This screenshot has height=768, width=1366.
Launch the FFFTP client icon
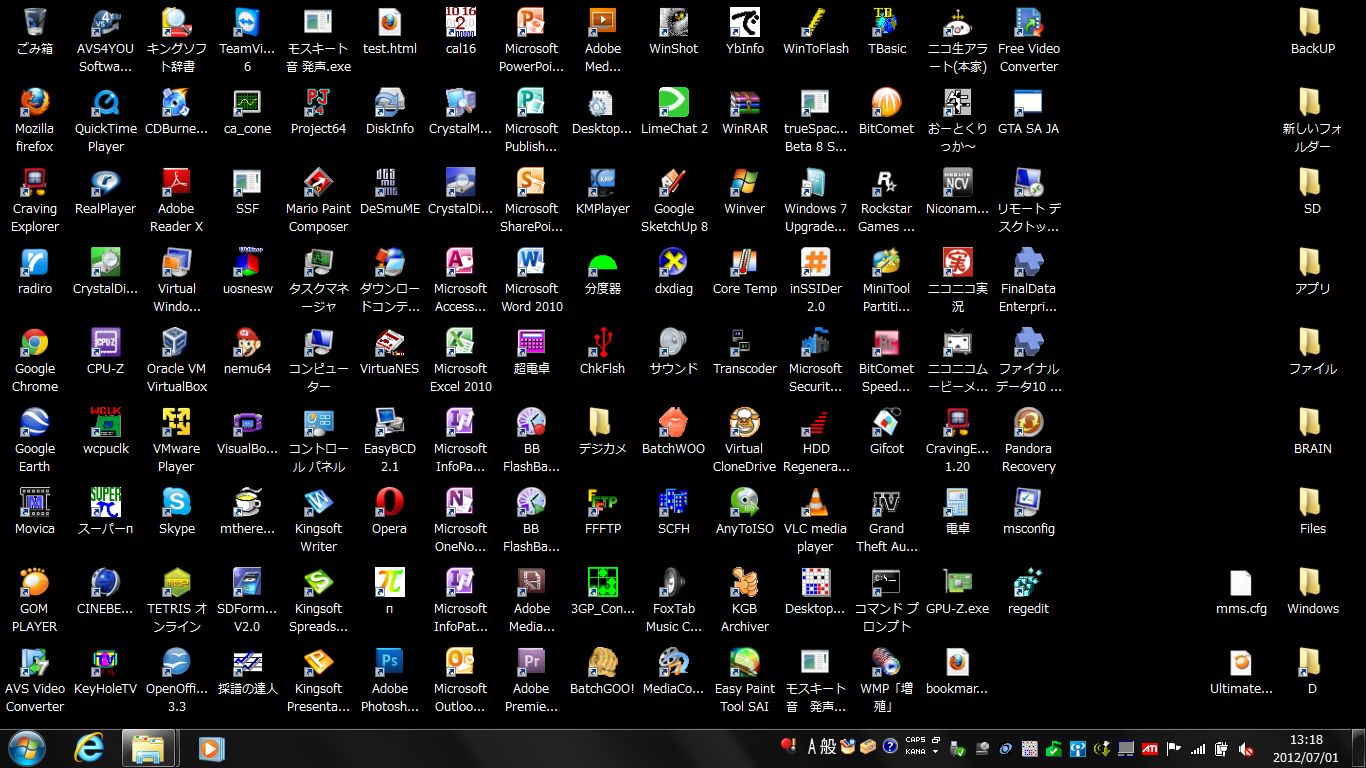point(602,511)
